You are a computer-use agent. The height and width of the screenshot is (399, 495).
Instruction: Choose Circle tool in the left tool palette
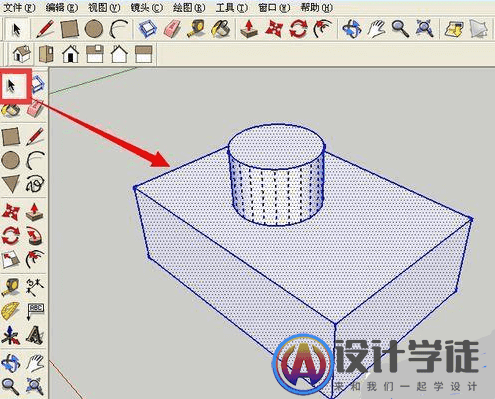click(11, 160)
